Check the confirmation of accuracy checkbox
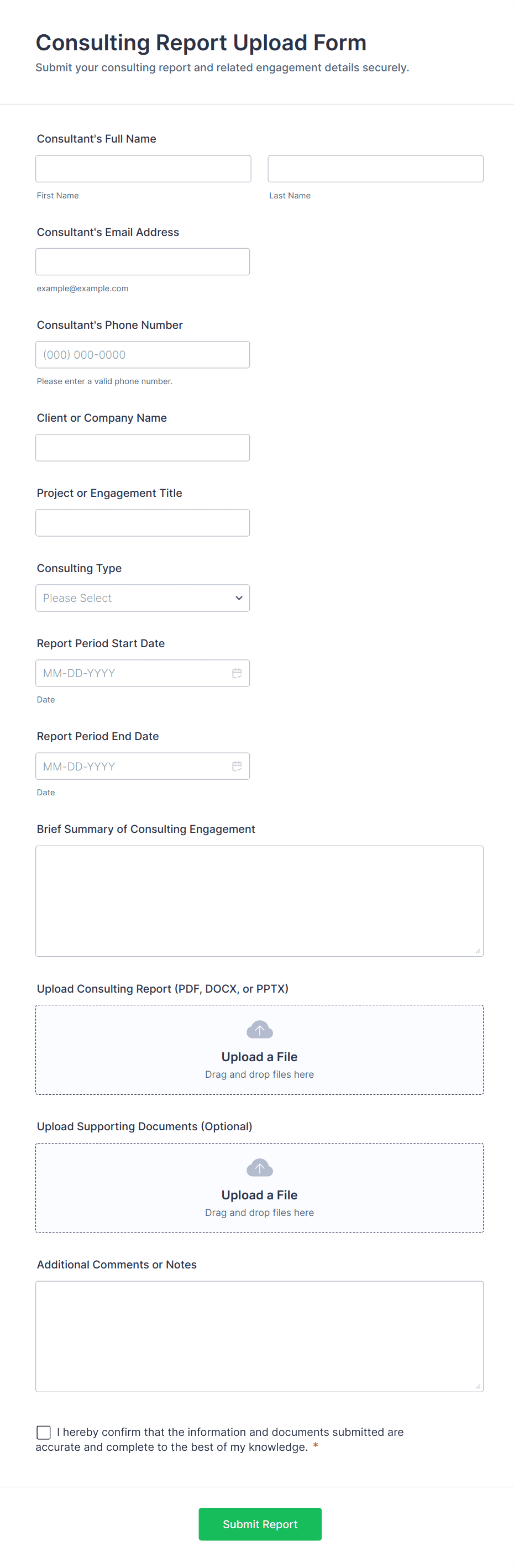514x1568 pixels. pos(44,1432)
